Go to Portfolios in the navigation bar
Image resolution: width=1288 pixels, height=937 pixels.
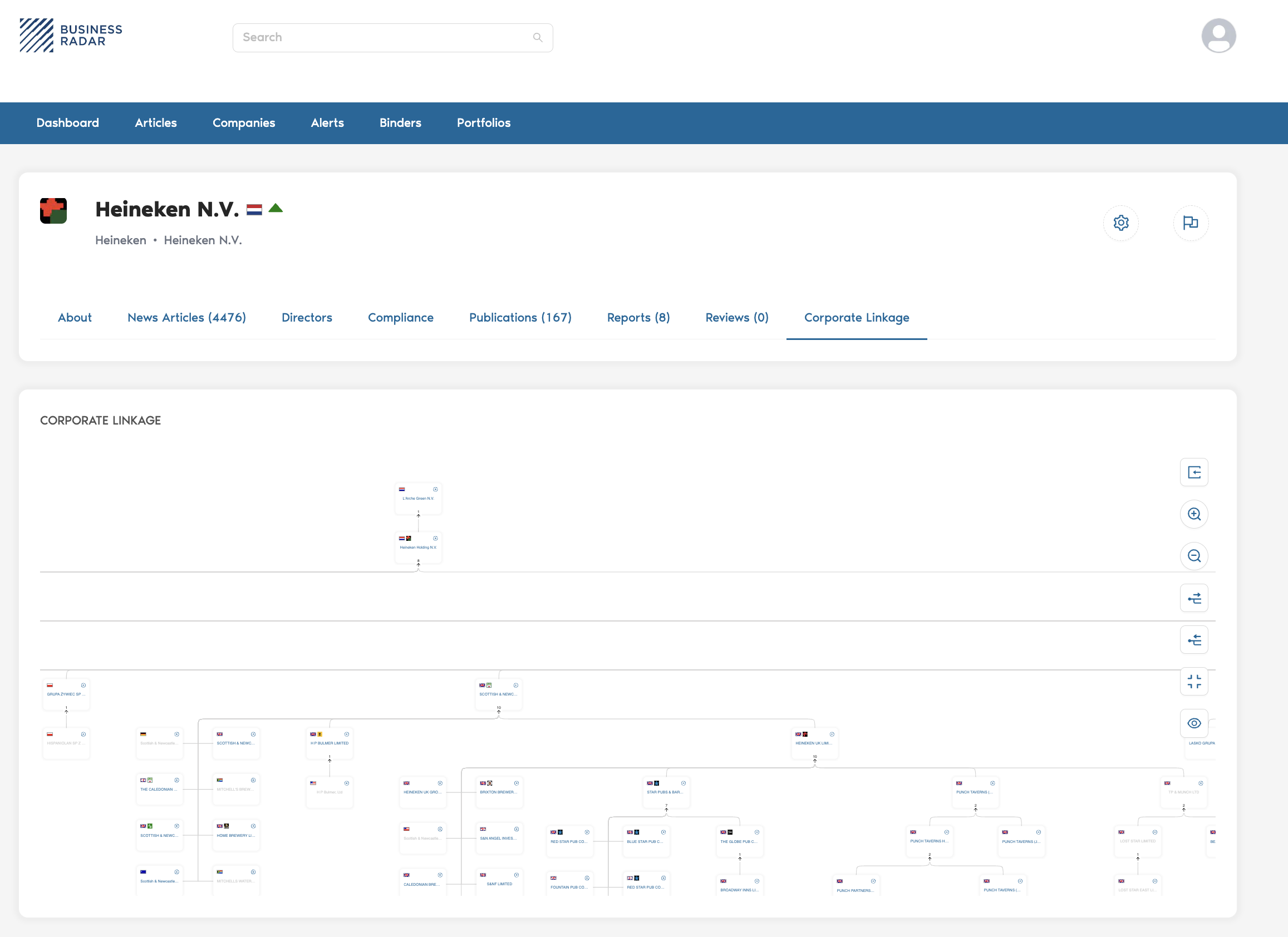coord(483,123)
